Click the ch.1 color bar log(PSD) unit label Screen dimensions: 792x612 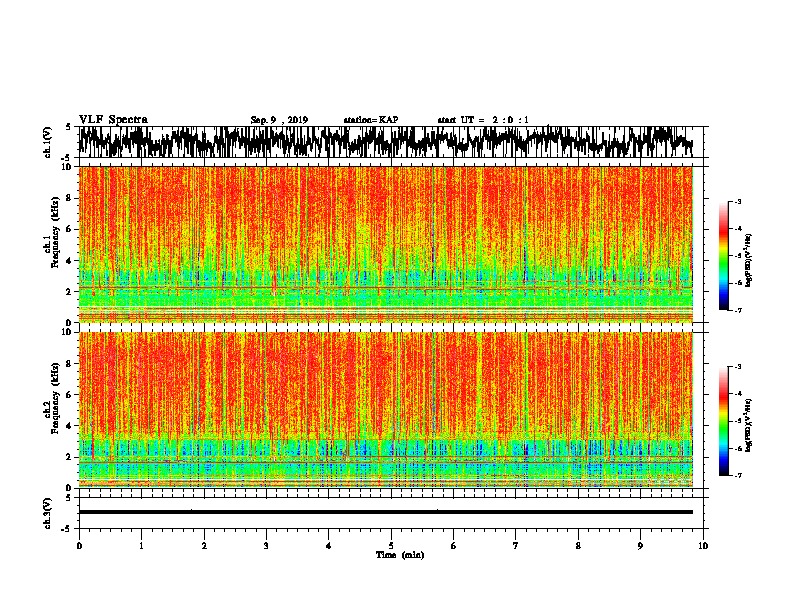pos(750,261)
